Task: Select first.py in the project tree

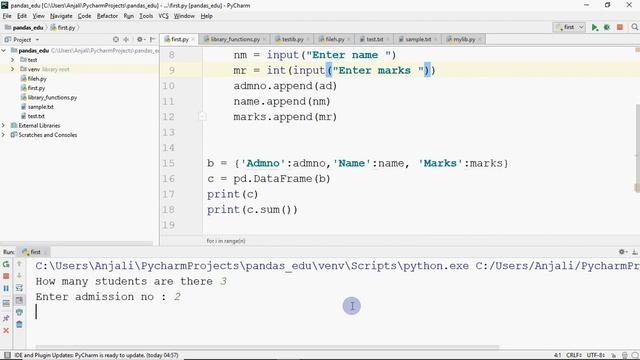Action: [36, 88]
